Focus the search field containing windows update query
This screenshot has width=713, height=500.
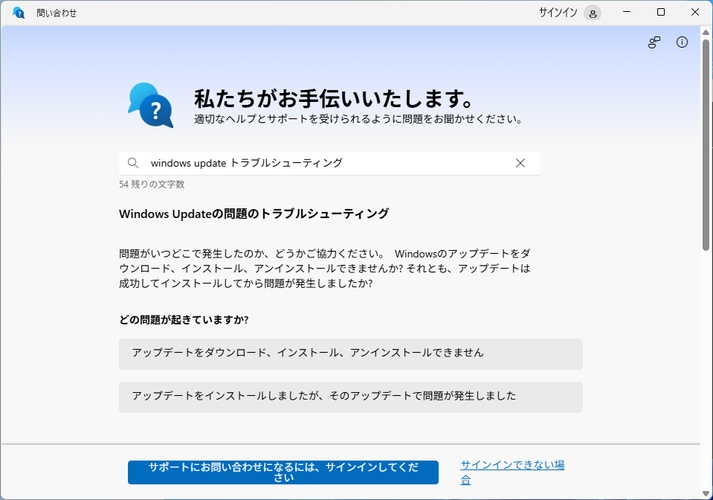[x=330, y=163]
